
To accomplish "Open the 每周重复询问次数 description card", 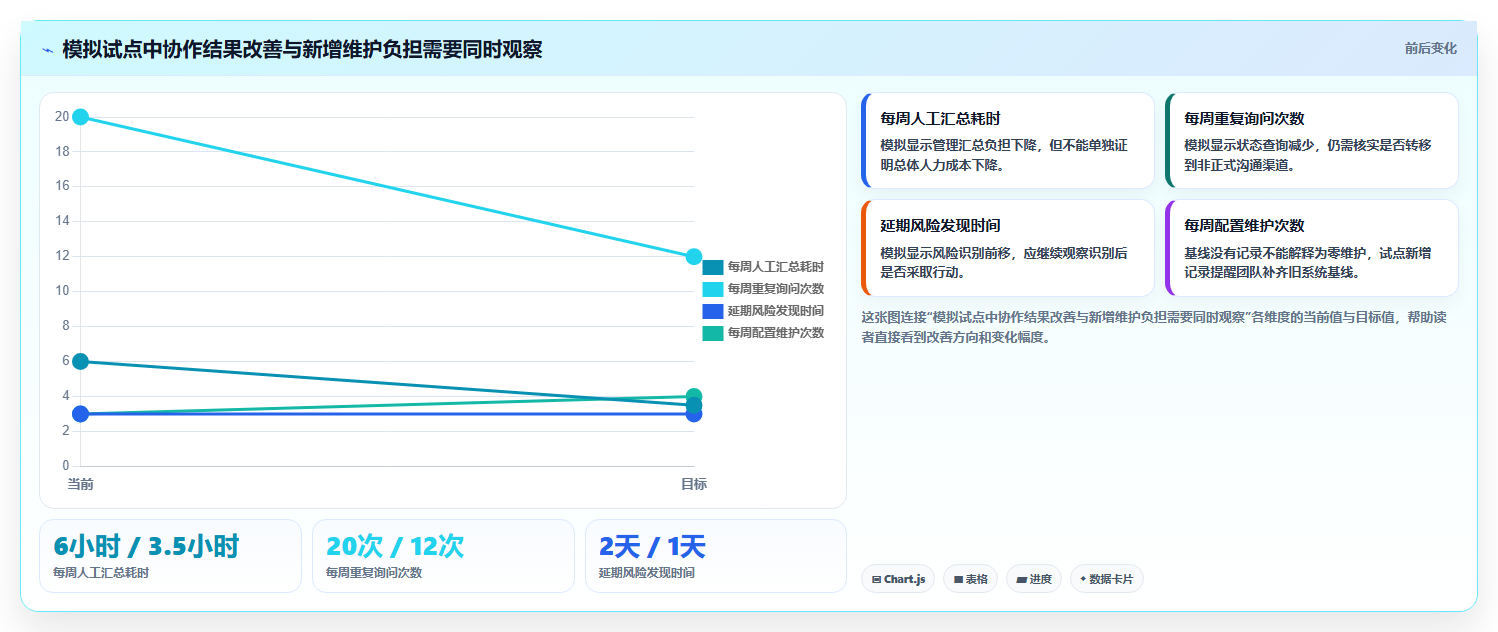I will (x=1312, y=141).
